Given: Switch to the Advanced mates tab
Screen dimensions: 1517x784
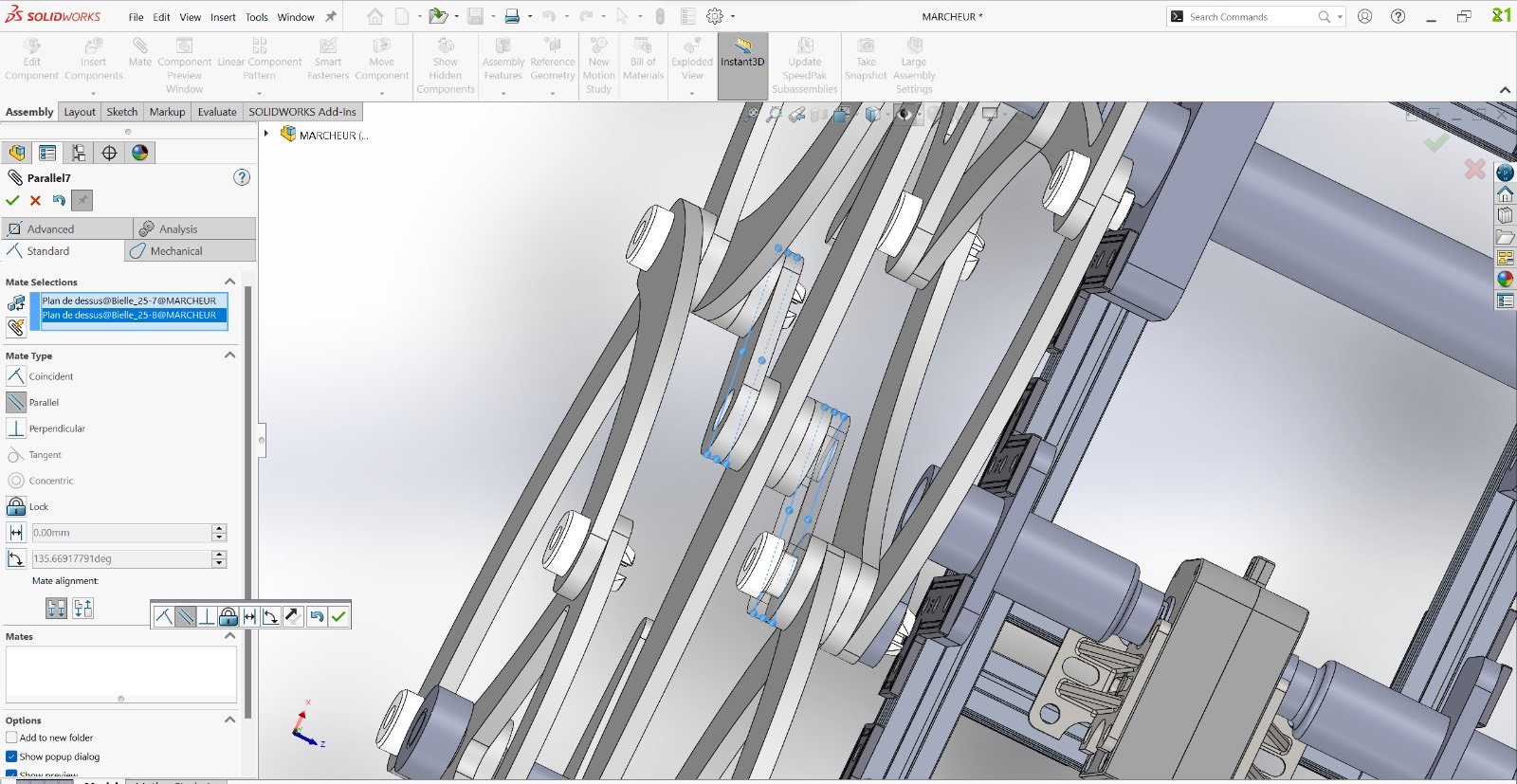Looking at the screenshot, I should (67, 228).
